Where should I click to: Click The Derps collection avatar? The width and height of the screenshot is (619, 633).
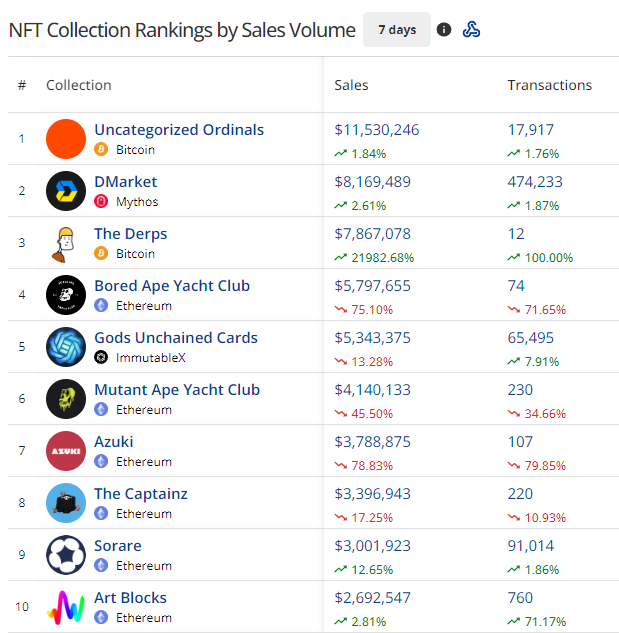[66, 243]
